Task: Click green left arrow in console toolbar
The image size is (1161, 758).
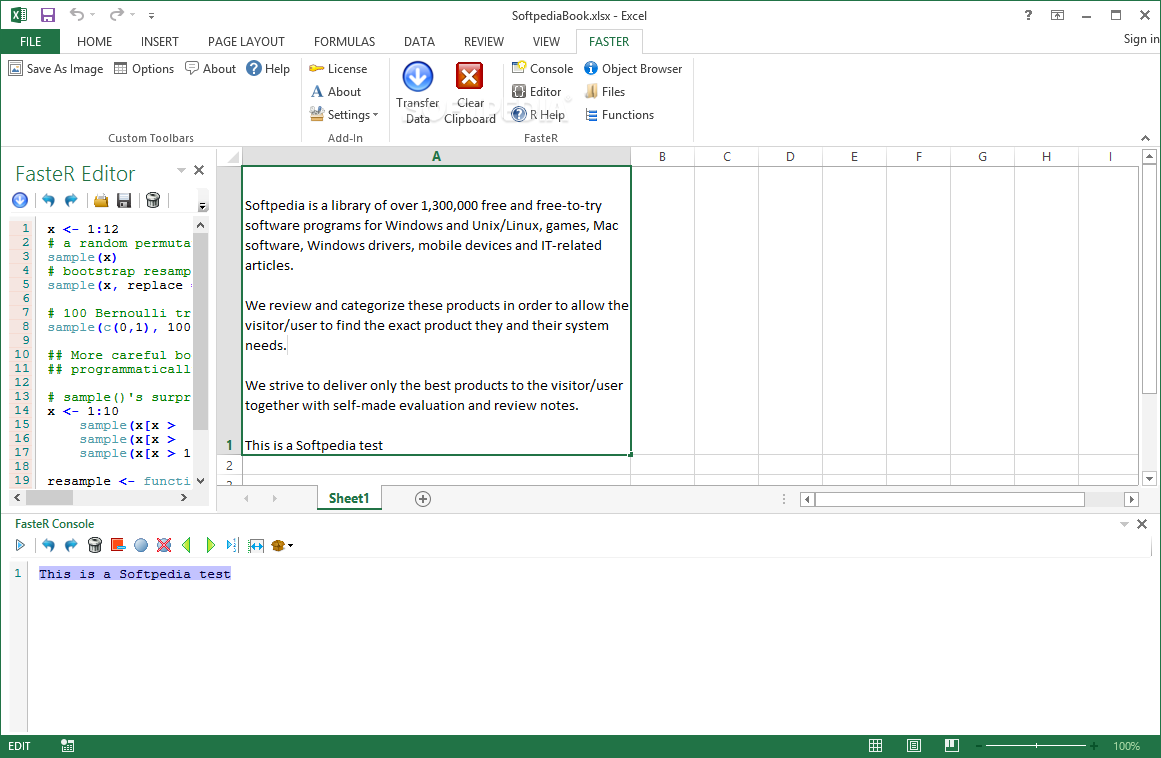Action: click(187, 546)
